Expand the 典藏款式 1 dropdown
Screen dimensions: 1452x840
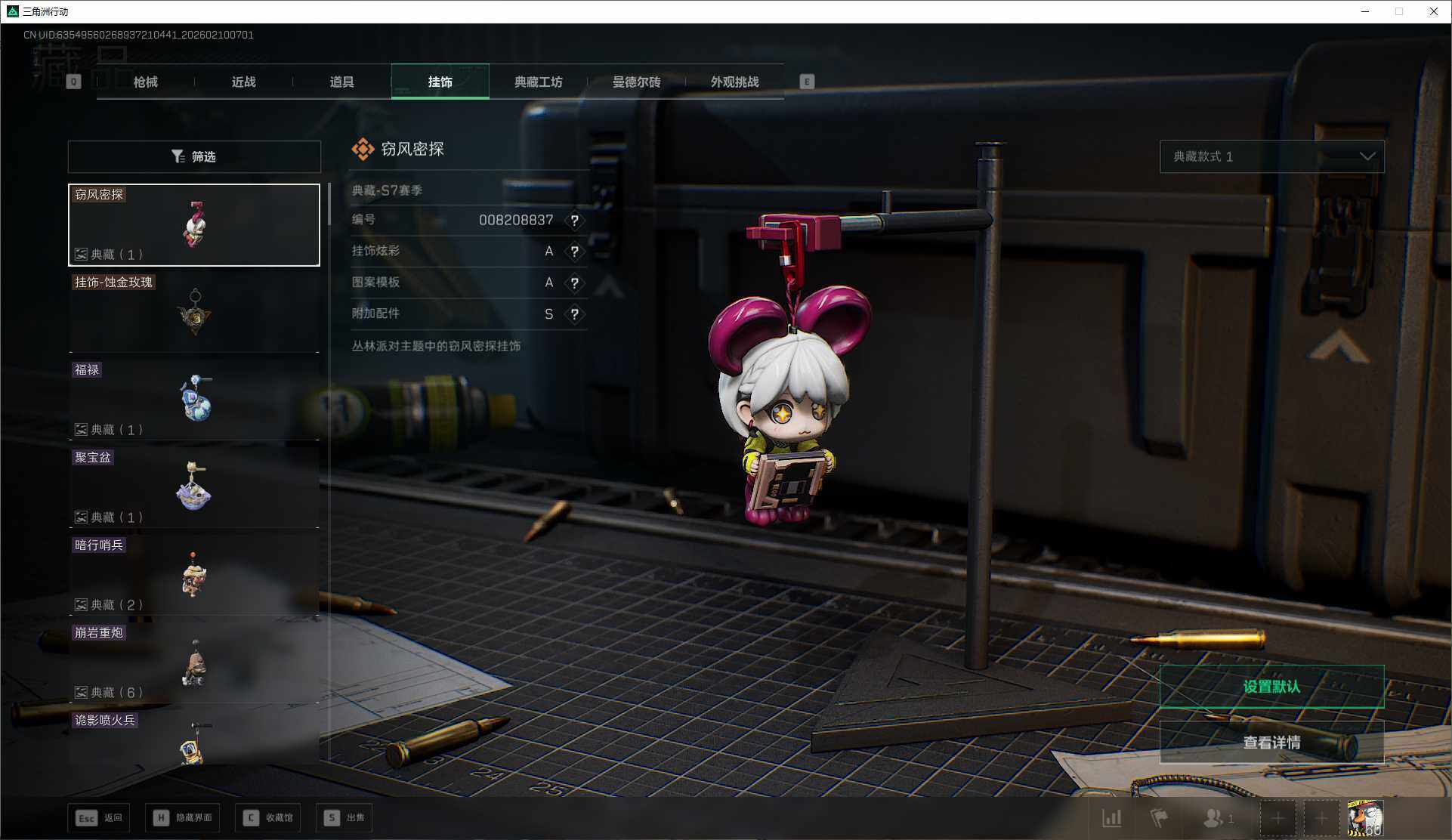click(x=1271, y=156)
